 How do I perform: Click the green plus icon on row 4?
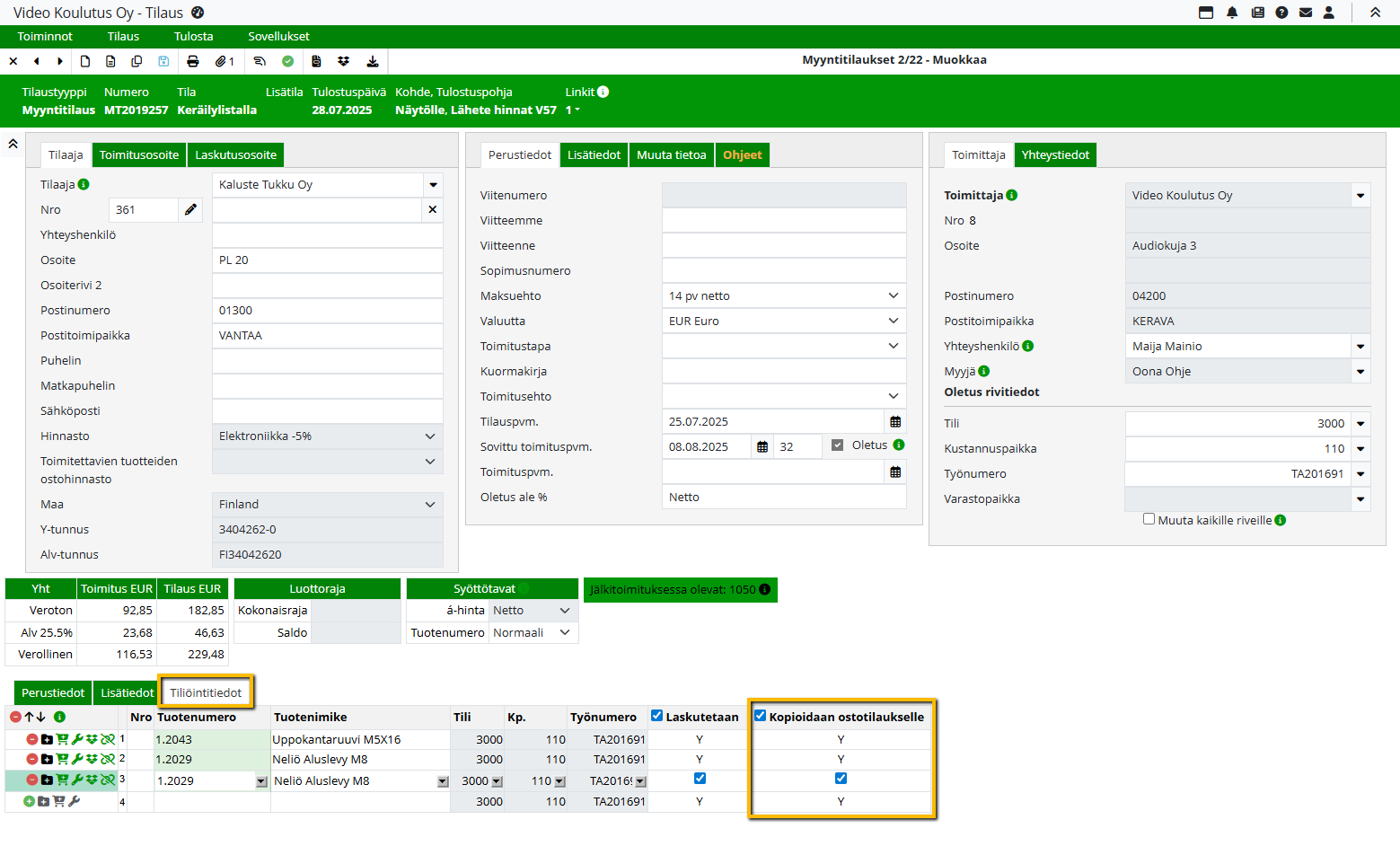pos(29,801)
